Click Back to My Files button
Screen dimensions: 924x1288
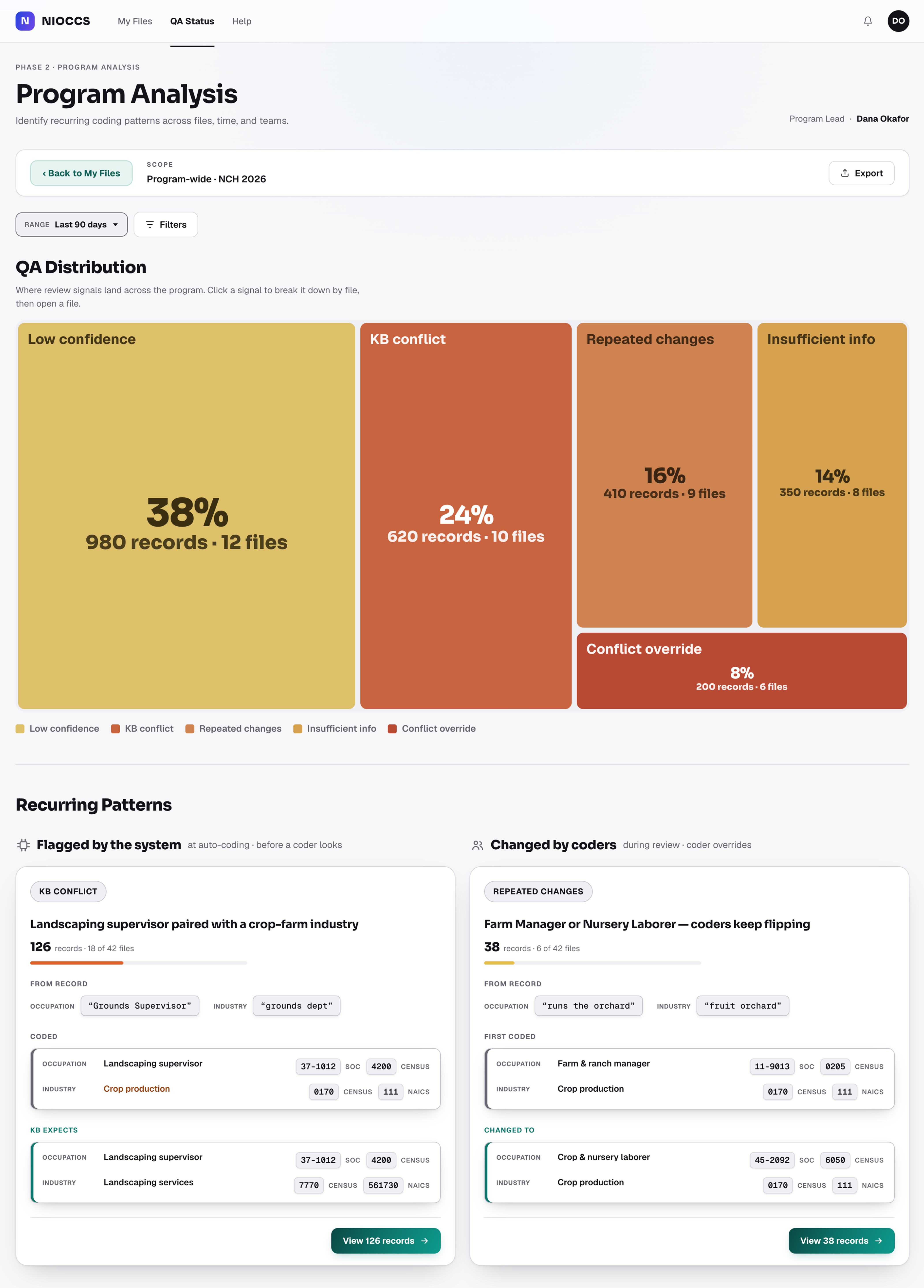tap(81, 173)
